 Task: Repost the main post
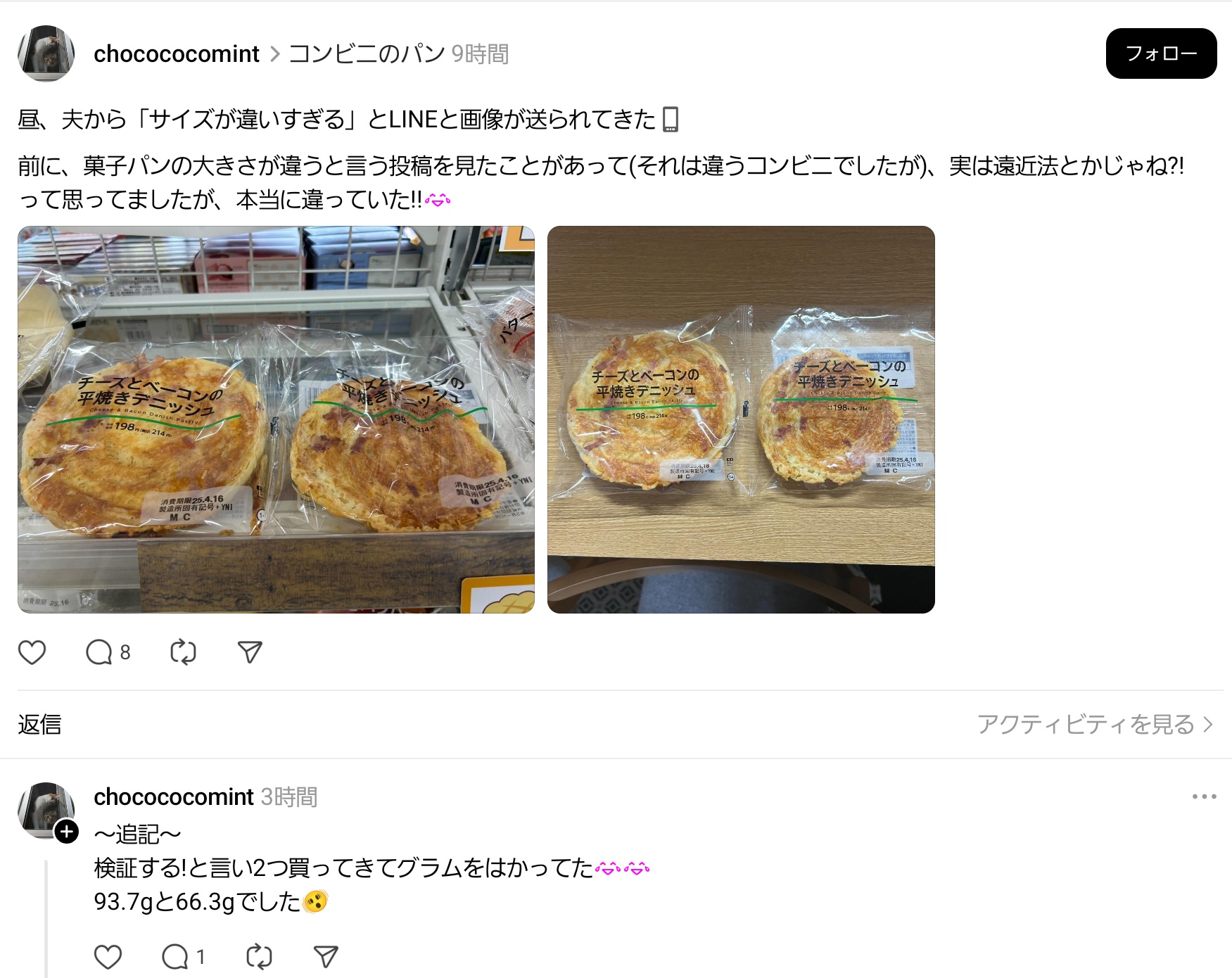point(183,652)
